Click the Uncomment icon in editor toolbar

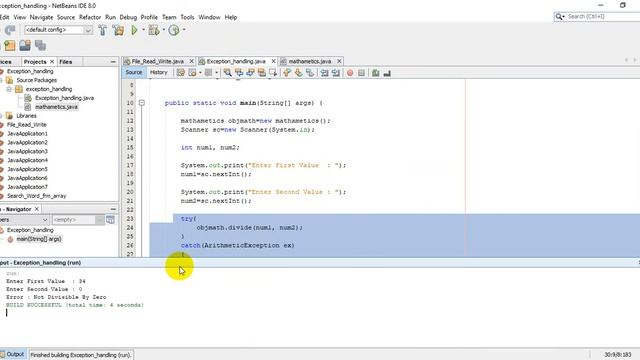pyautogui.click(x=387, y=73)
